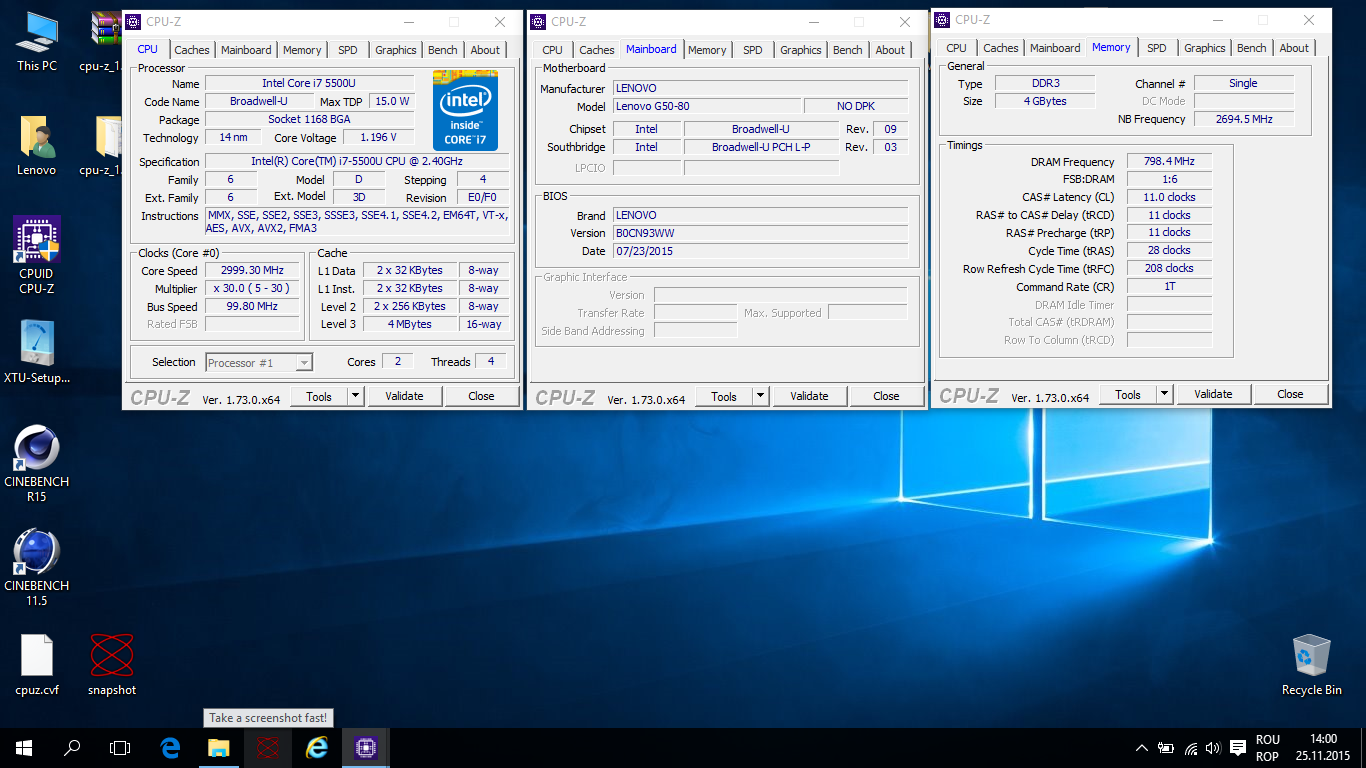Open Internet Explorer from the taskbar
The width and height of the screenshot is (1366, 768).
point(317,747)
